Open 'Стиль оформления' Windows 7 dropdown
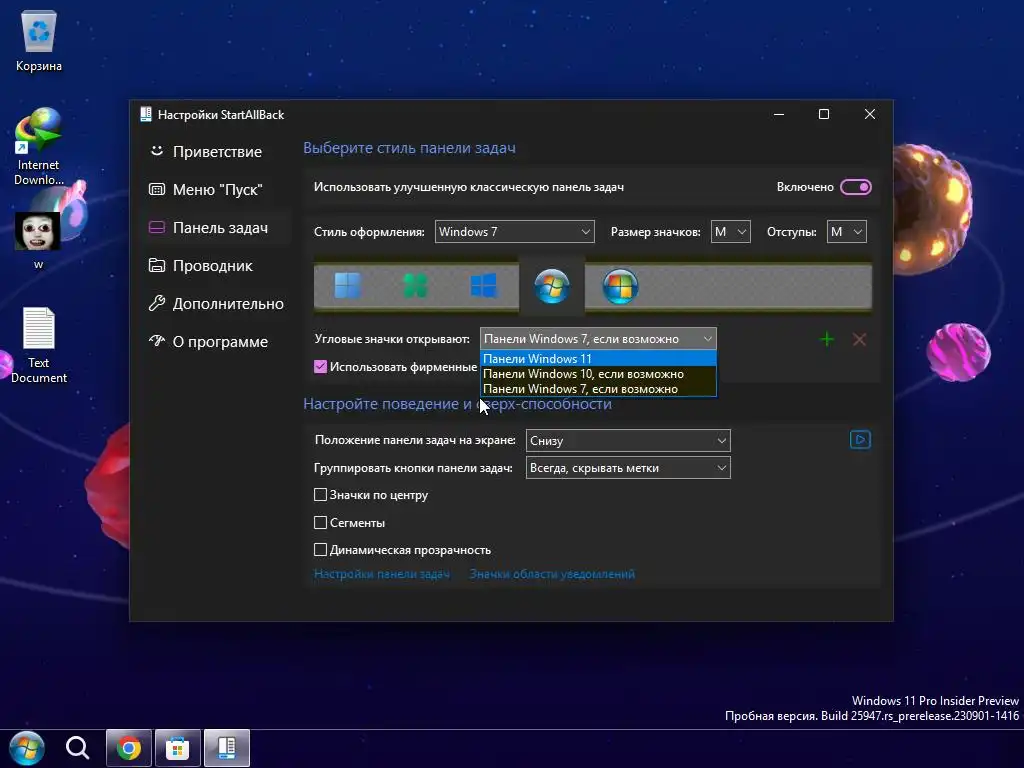The height and width of the screenshot is (768, 1024). tap(515, 232)
